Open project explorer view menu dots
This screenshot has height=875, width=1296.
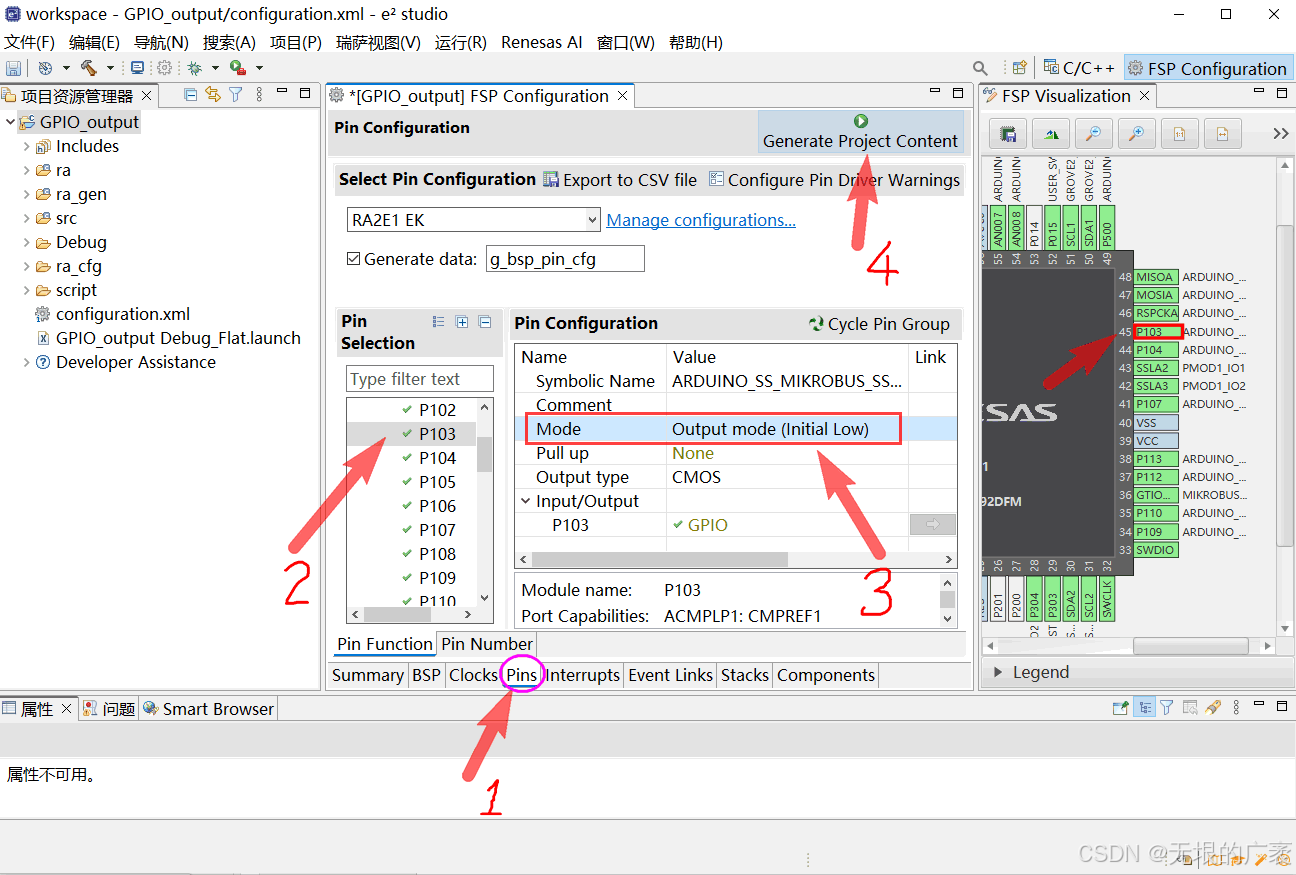click(260, 95)
